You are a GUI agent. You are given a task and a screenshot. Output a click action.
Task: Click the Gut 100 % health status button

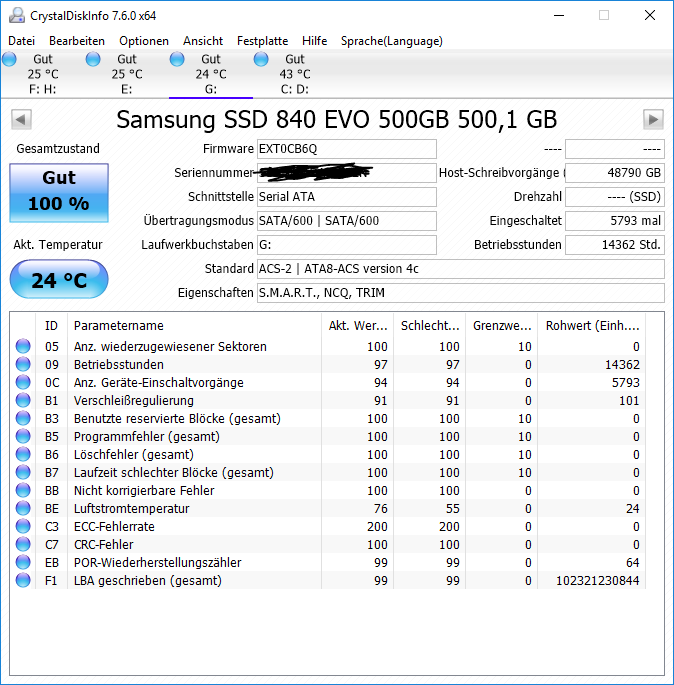click(59, 193)
